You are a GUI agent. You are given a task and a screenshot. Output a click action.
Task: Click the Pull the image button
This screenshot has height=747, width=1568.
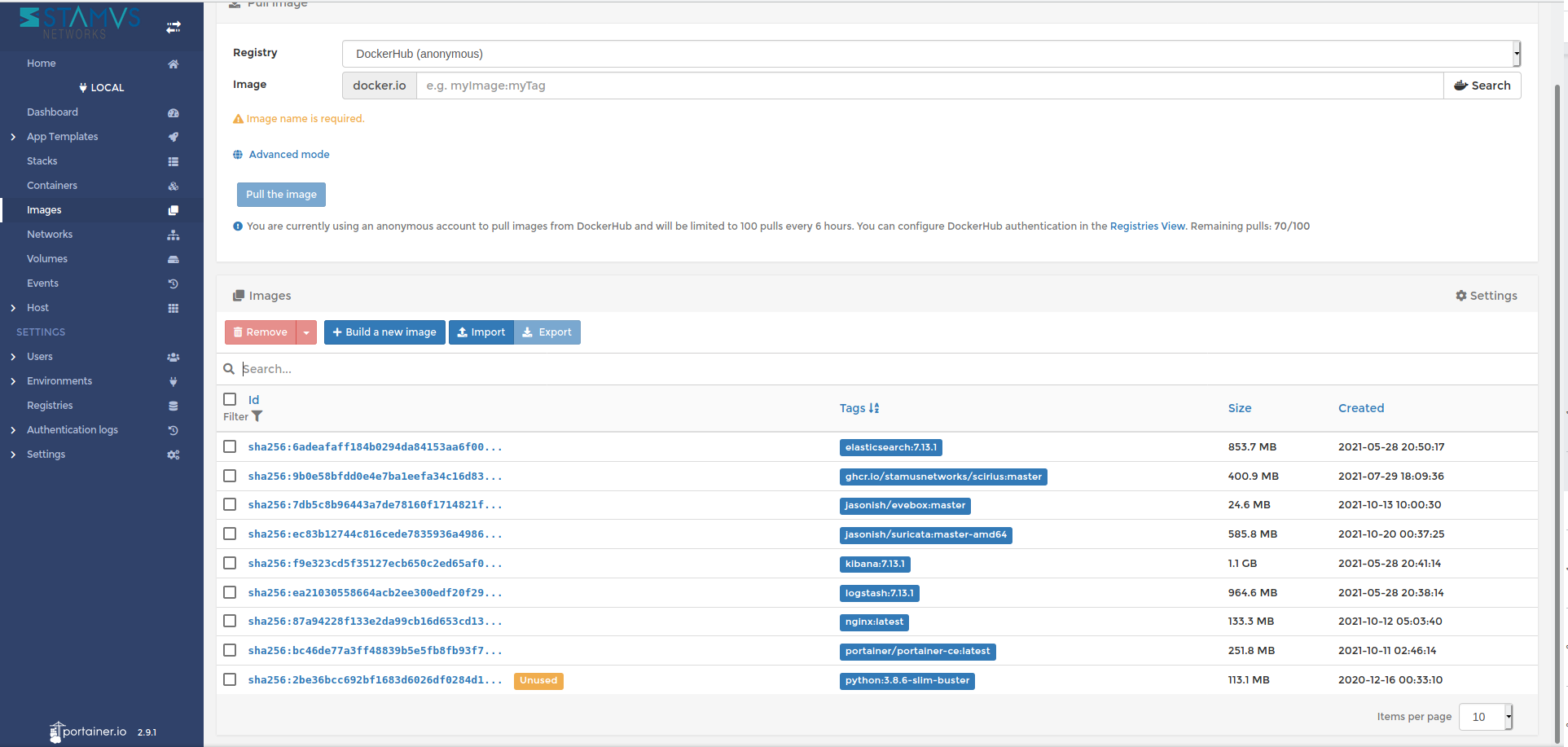(281, 195)
